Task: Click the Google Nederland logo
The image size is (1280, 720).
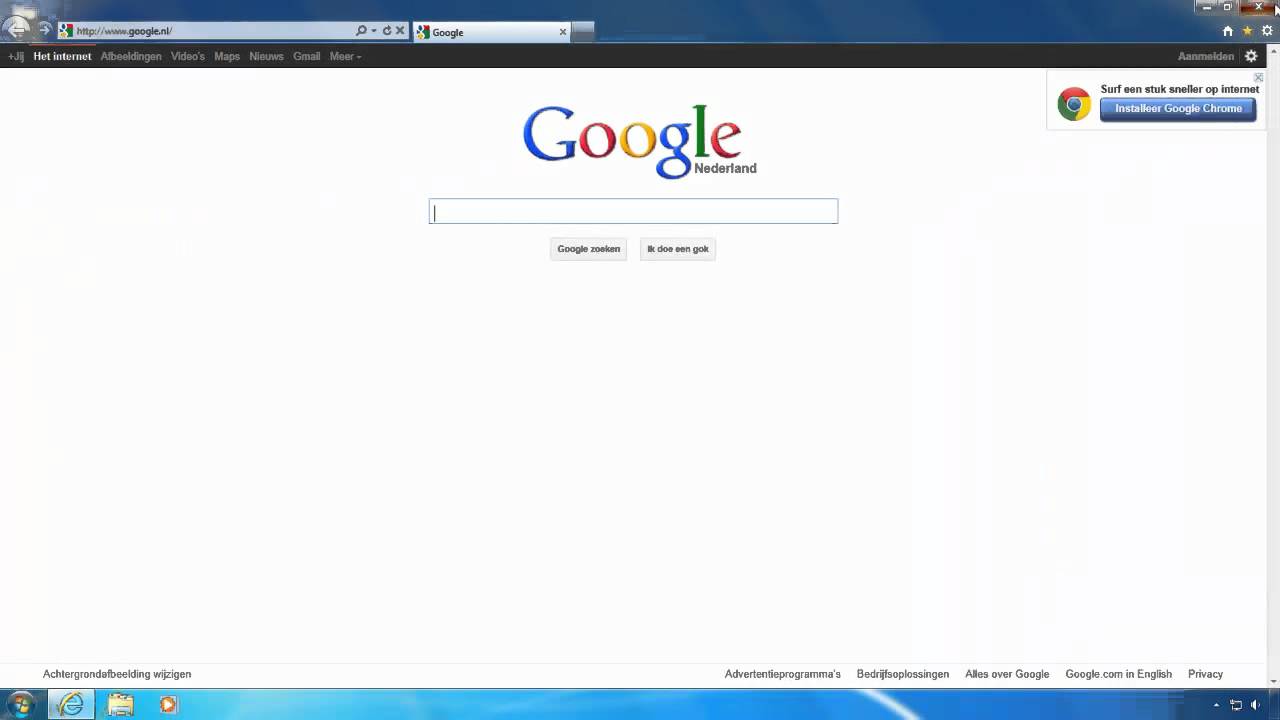Action: [x=639, y=141]
